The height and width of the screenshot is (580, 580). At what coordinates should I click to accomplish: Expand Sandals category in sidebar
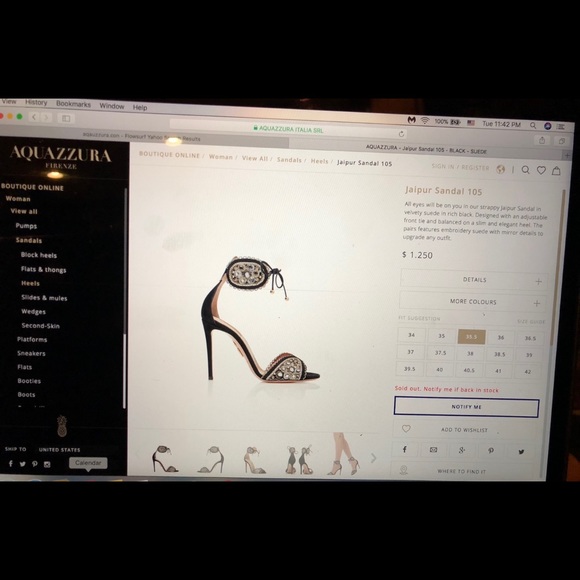pyautogui.click(x=29, y=240)
